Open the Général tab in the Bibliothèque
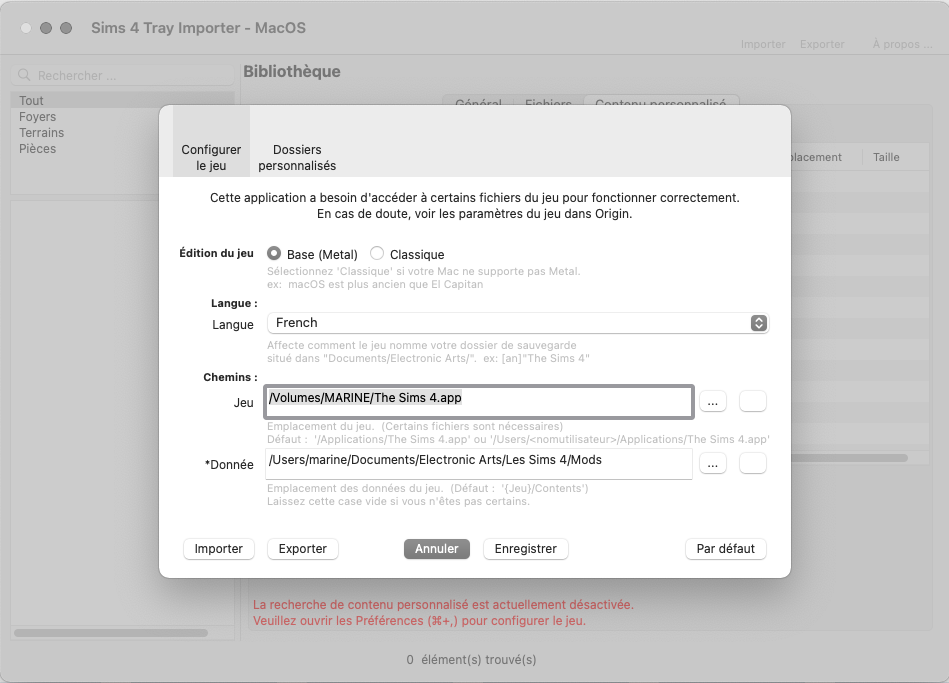The width and height of the screenshot is (949, 683). coord(478,102)
